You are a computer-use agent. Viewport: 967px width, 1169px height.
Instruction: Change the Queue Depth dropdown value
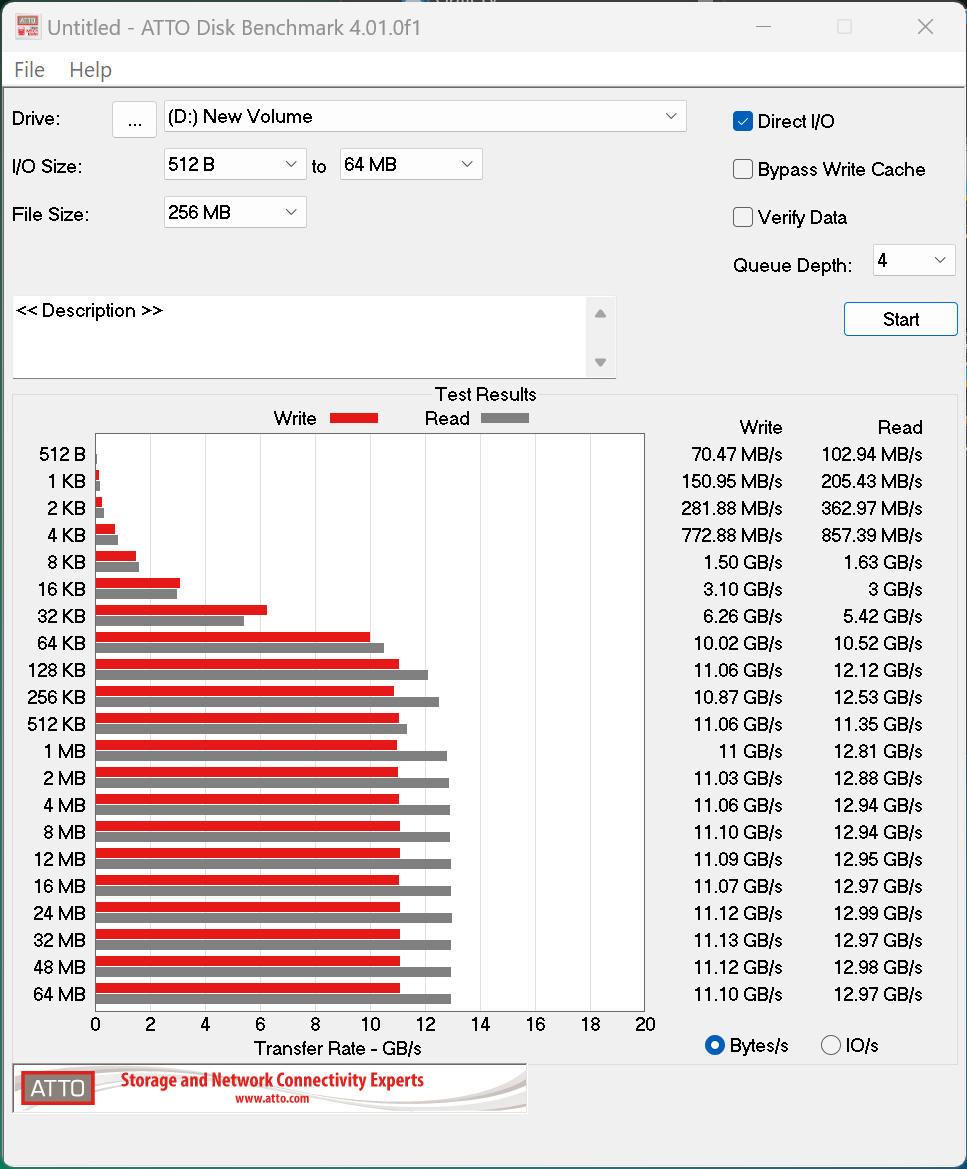(x=914, y=261)
